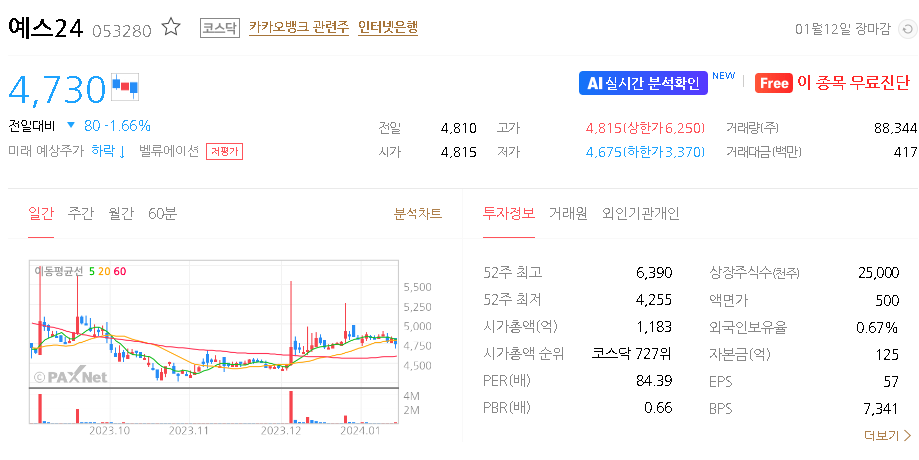Click the EPS value 57
Viewport: 919px width, 460px height.
[x=891, y=382]
